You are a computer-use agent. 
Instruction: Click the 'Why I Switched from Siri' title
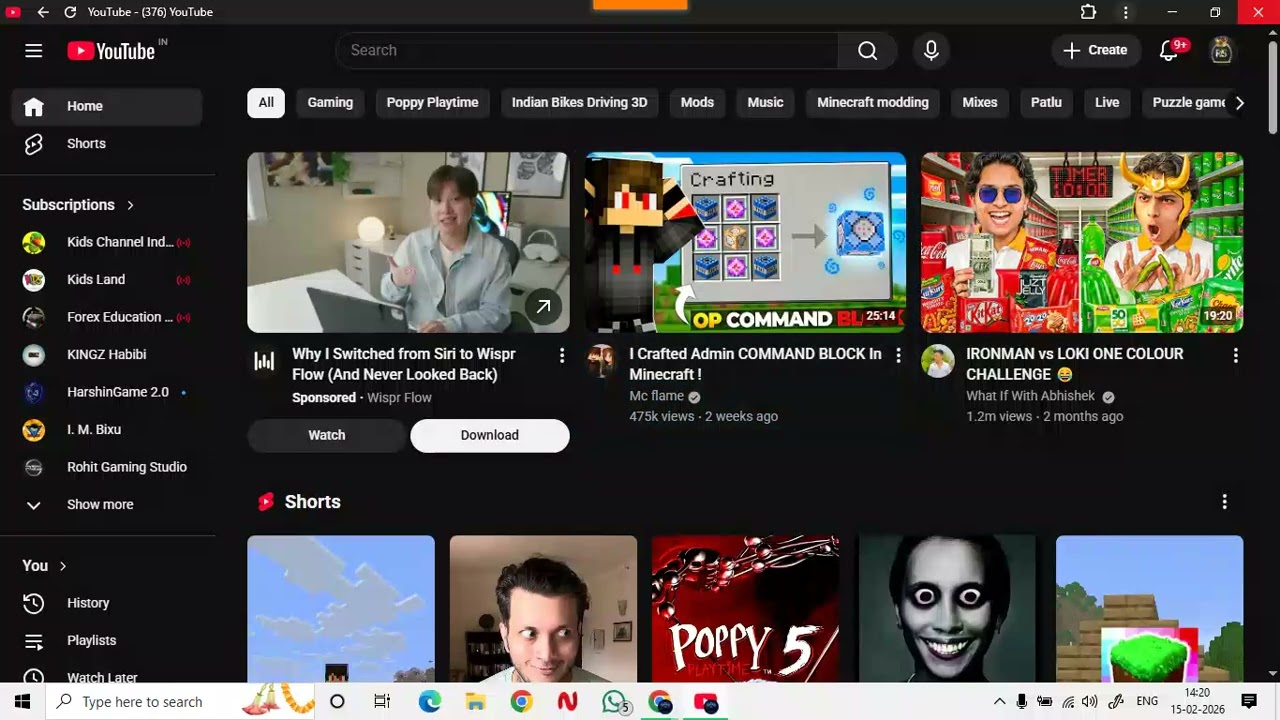click(404, 364)
